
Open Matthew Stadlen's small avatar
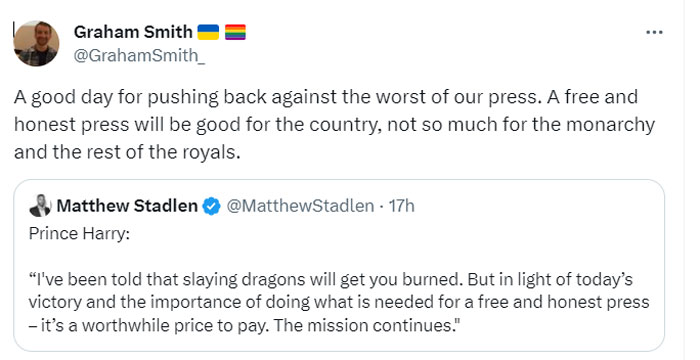(x=40, y=205)
